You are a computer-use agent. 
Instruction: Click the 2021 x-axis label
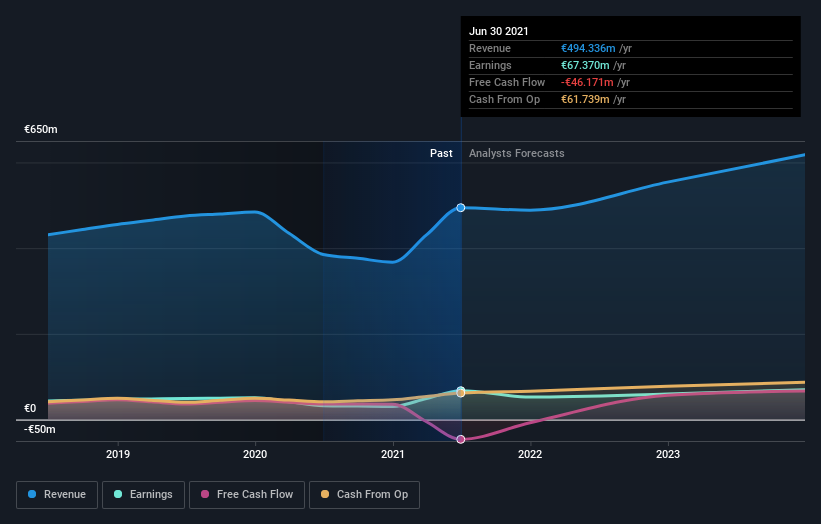[x=393, y=454]
